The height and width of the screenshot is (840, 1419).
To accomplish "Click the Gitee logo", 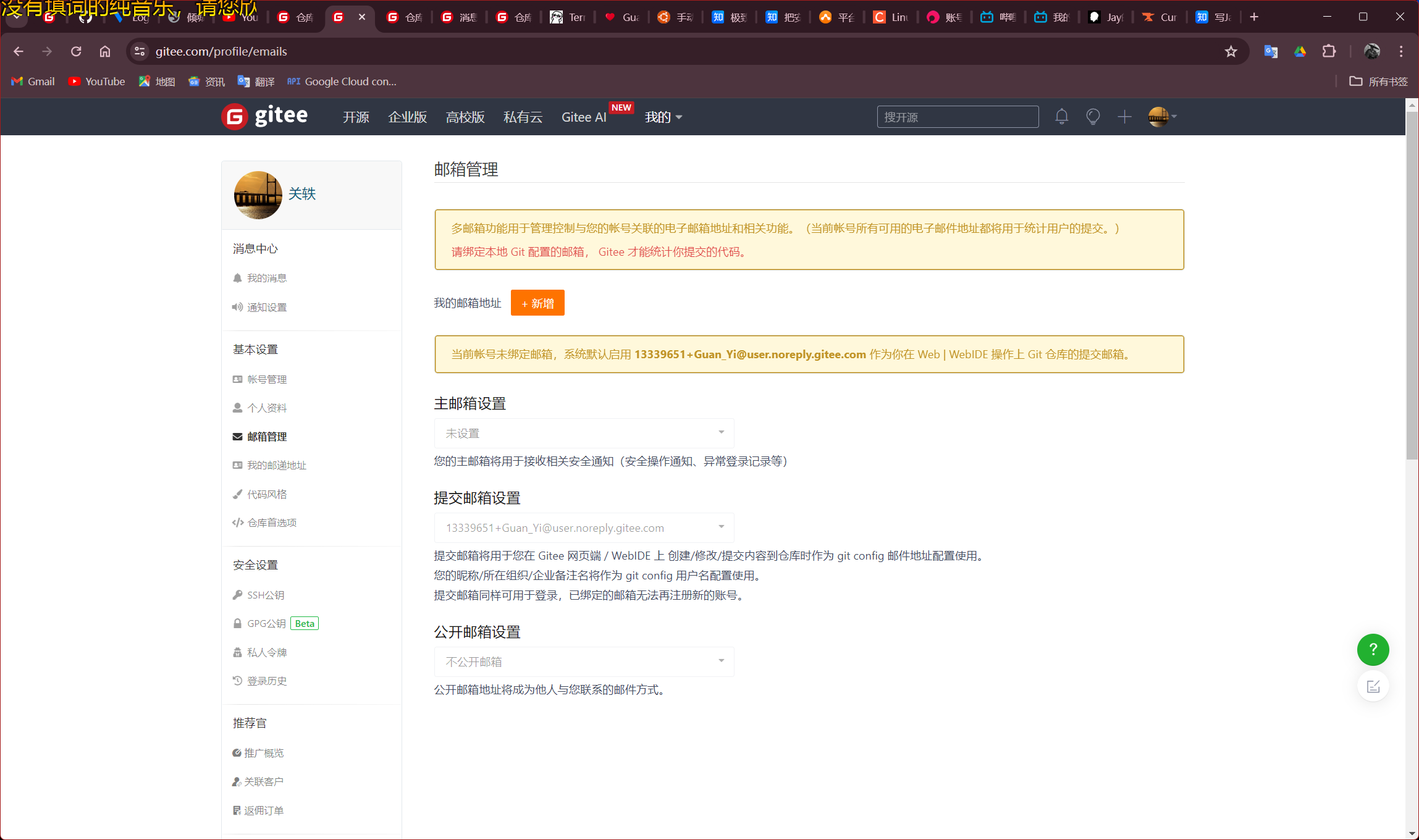I will click(265, 116).
